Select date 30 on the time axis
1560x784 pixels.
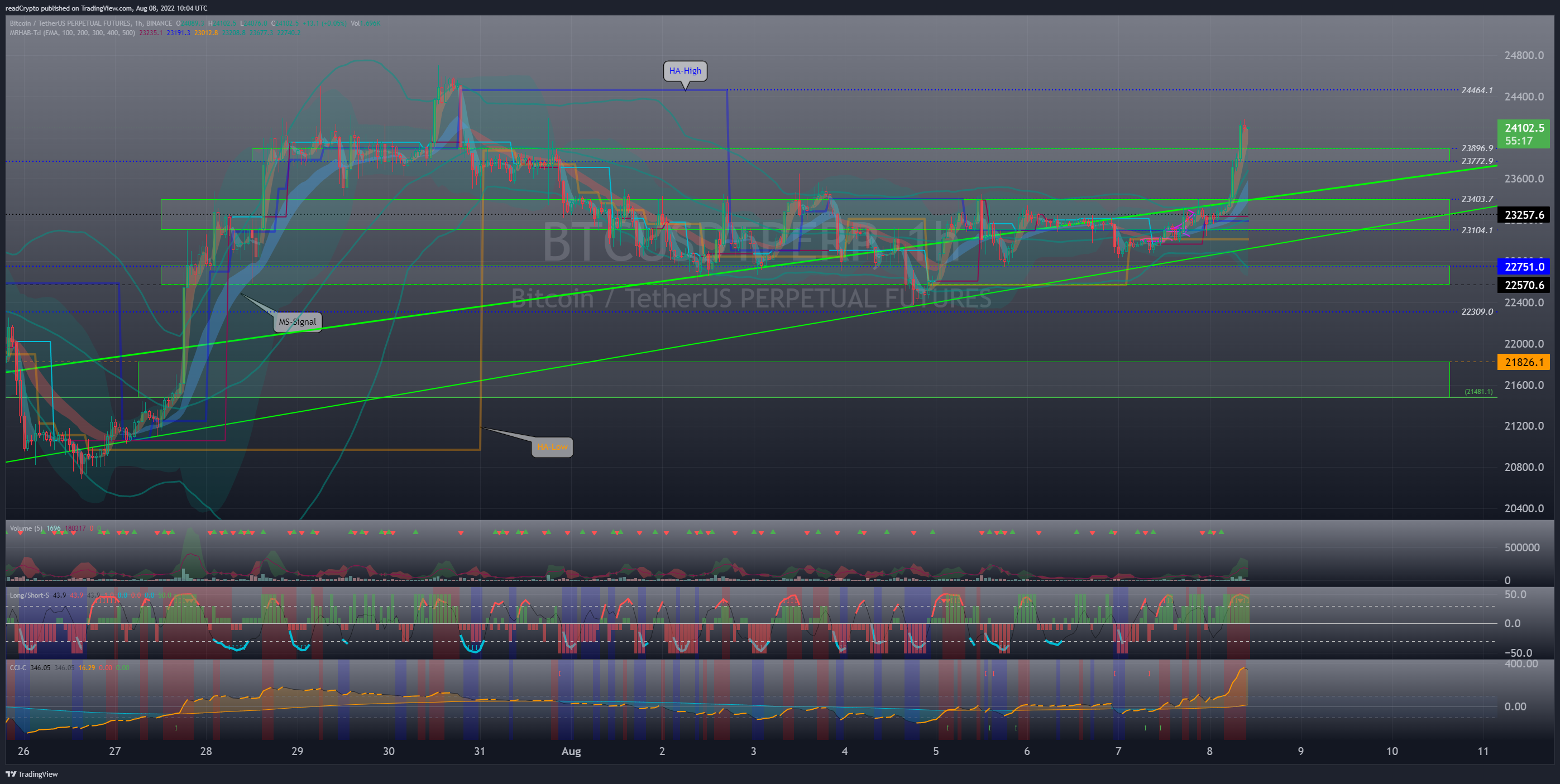click(x=389, y=751)
